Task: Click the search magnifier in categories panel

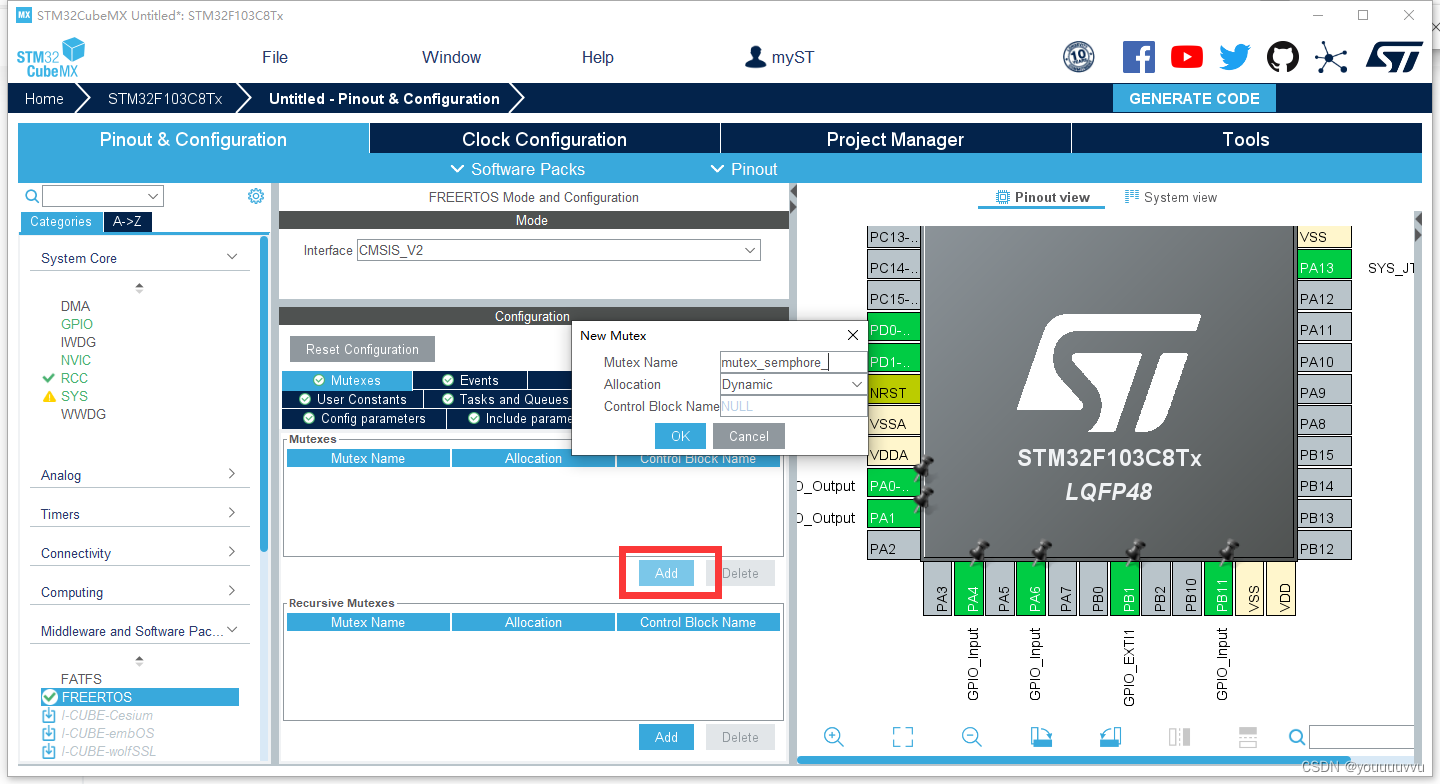Action: click(32, 196)
